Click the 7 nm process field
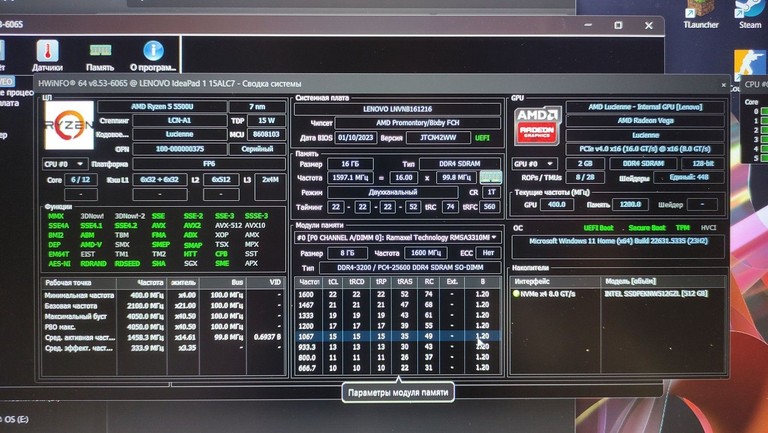 pos(257,106)
